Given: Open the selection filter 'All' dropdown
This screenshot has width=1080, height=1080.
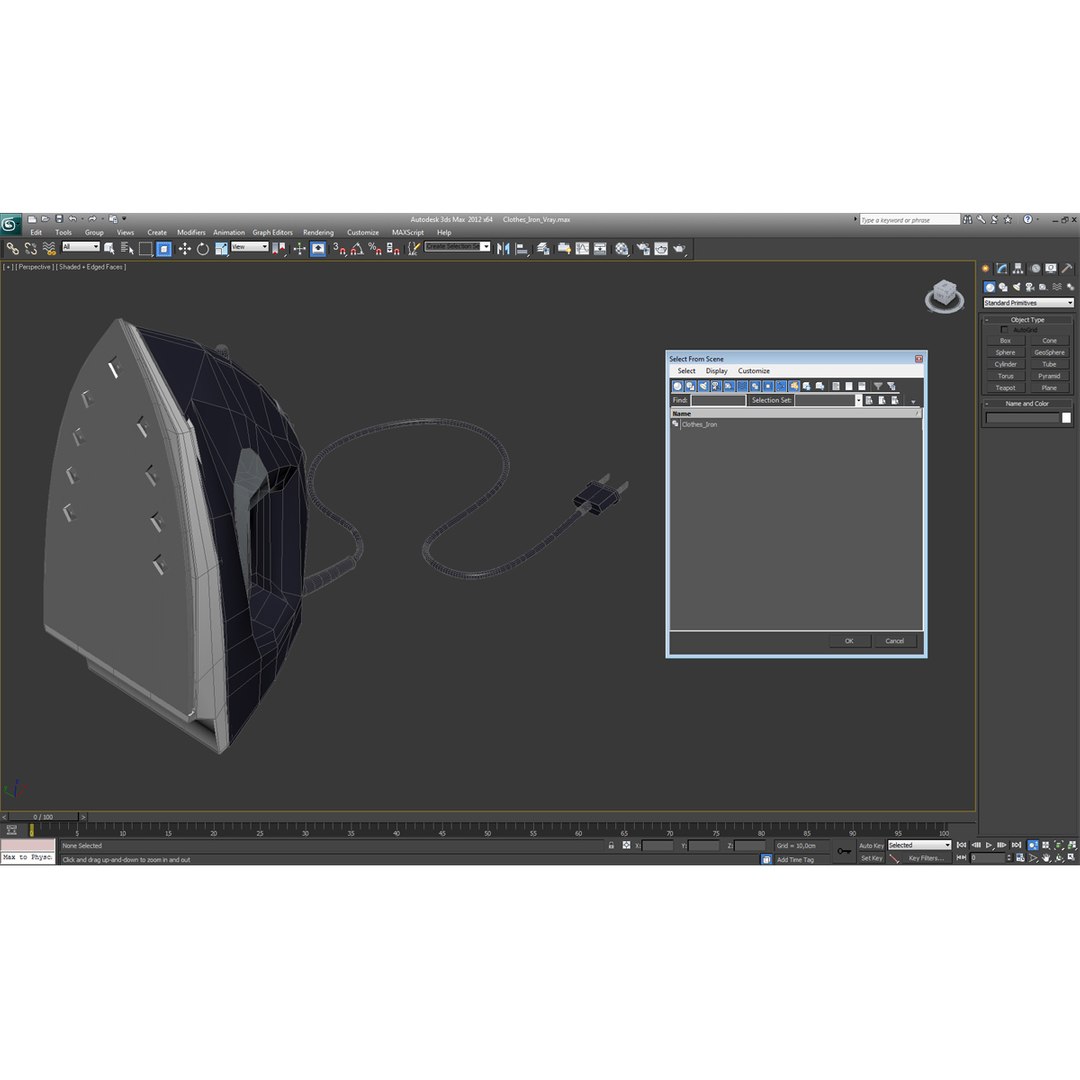Looking at the screenshot, I should click(x=81, y=247).
